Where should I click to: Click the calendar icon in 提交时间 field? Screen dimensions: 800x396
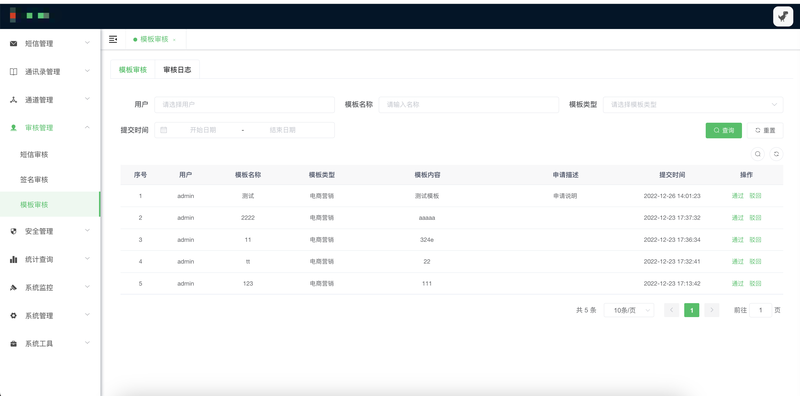tap(164, 130)
